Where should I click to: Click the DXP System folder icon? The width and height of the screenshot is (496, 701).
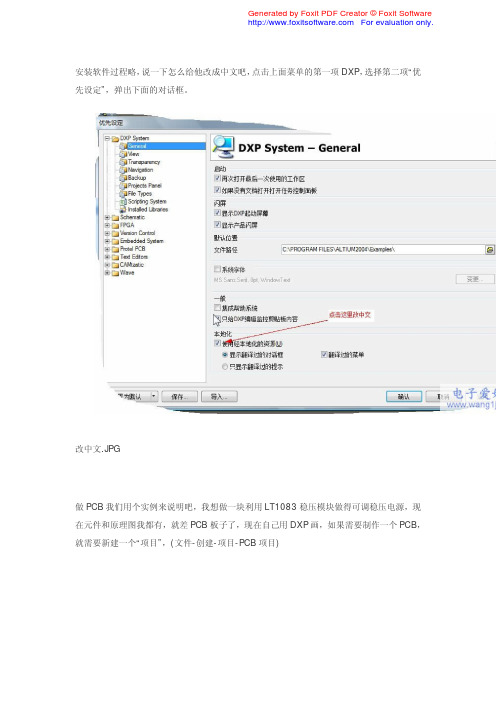coord(115,139)
